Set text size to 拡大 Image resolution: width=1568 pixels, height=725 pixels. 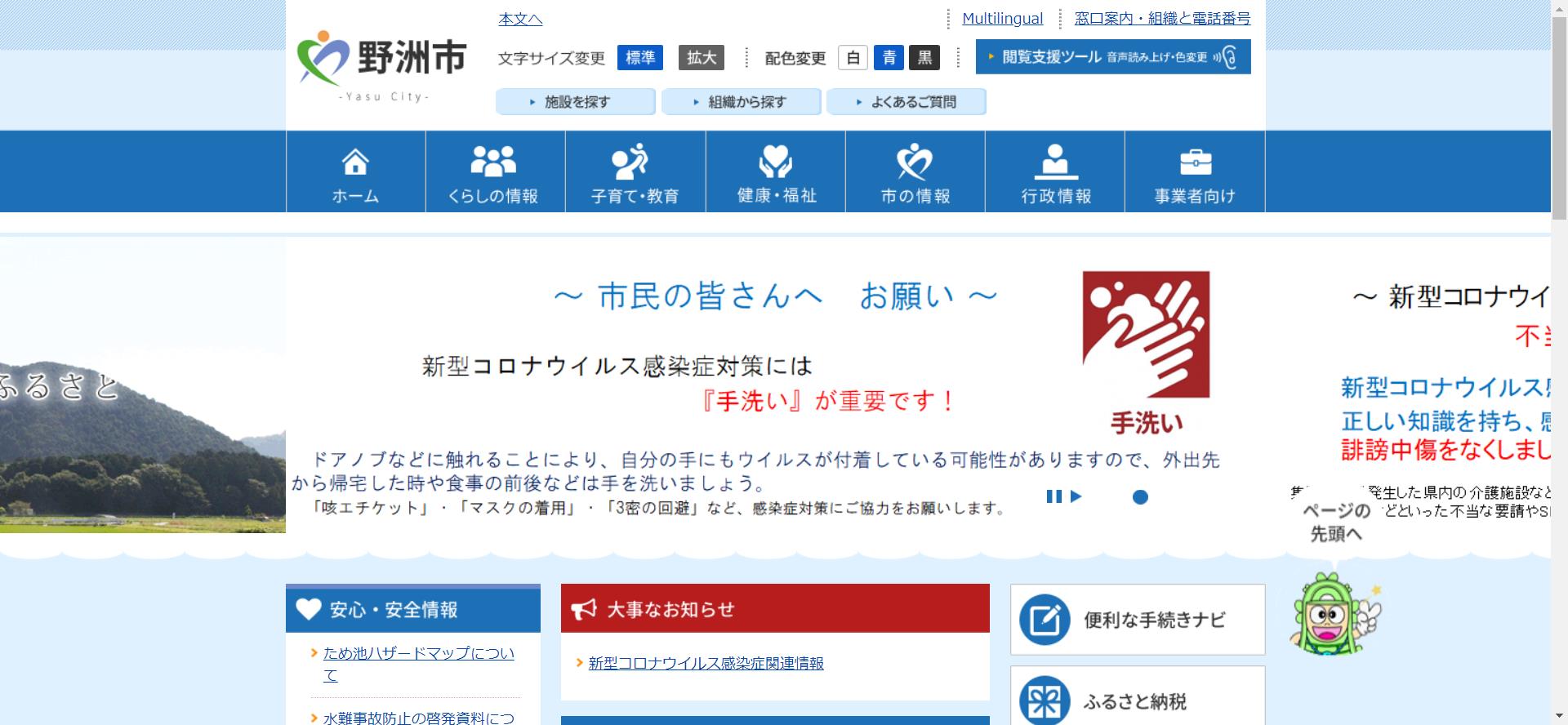coord(702,57)
